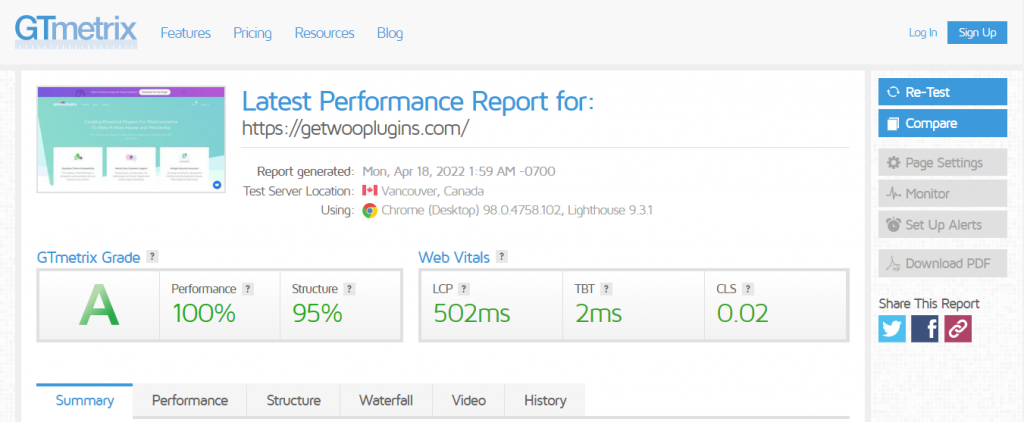
Task: Open Page Settings
Action: pos(942,163)
